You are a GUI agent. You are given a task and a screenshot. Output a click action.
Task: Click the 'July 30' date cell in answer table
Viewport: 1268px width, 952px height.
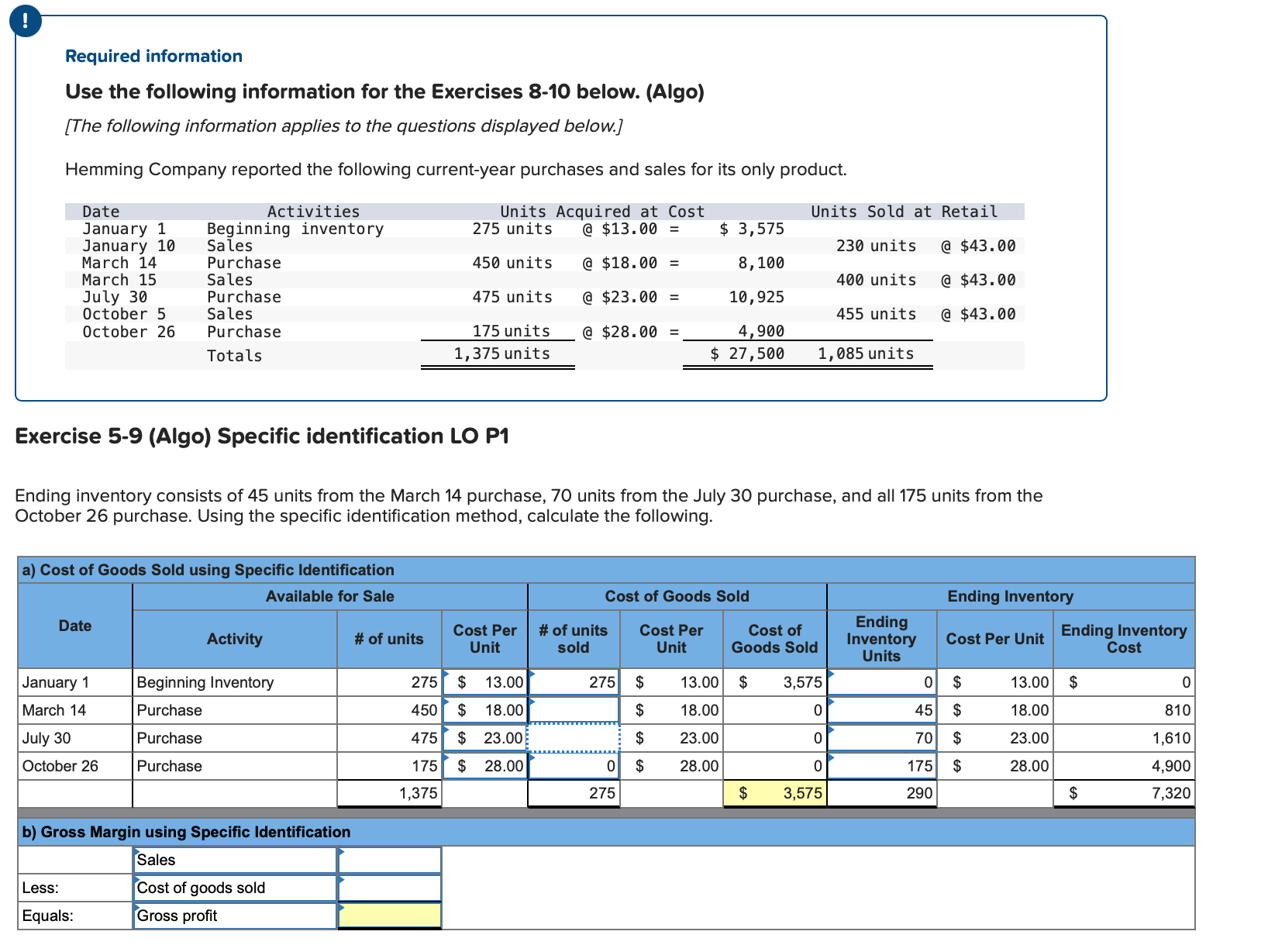[x=75, y=738]
